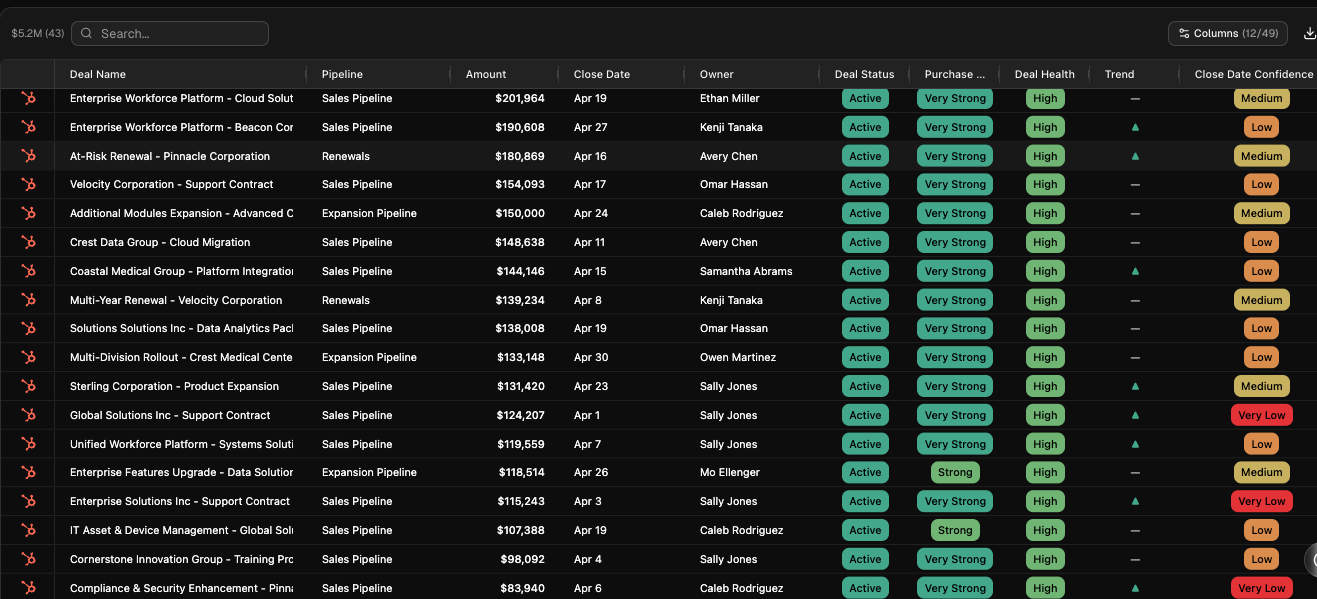The width and height of the screenshot is (1317, 599).
Task: Click the Active status on IT Asset Management row
Action: 865,531
